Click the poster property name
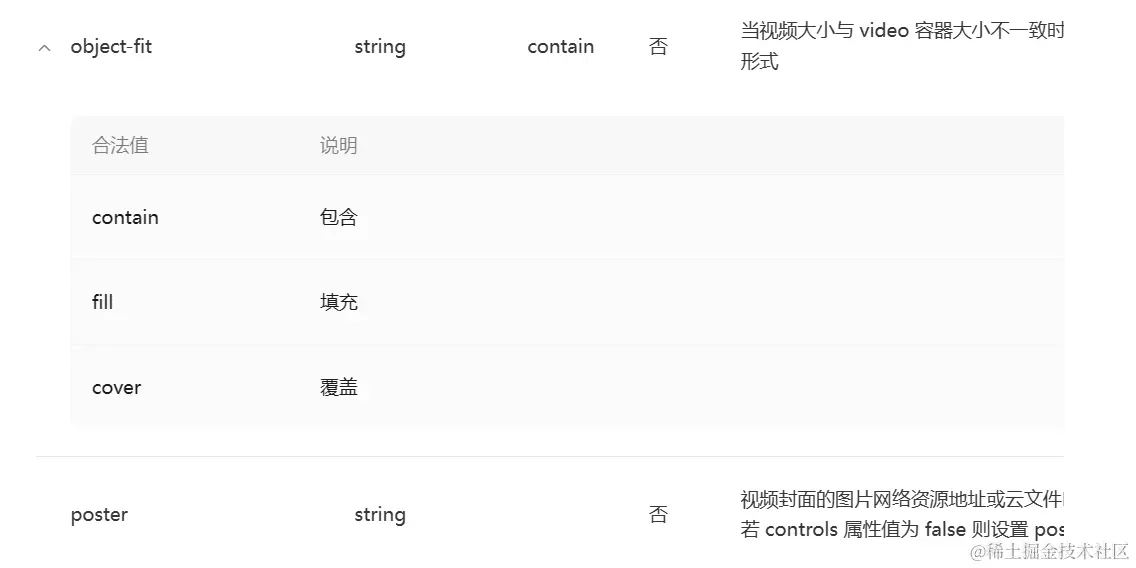Image resolution: width=1136 pixels, height=568 pixels. (x=99, y=515)
